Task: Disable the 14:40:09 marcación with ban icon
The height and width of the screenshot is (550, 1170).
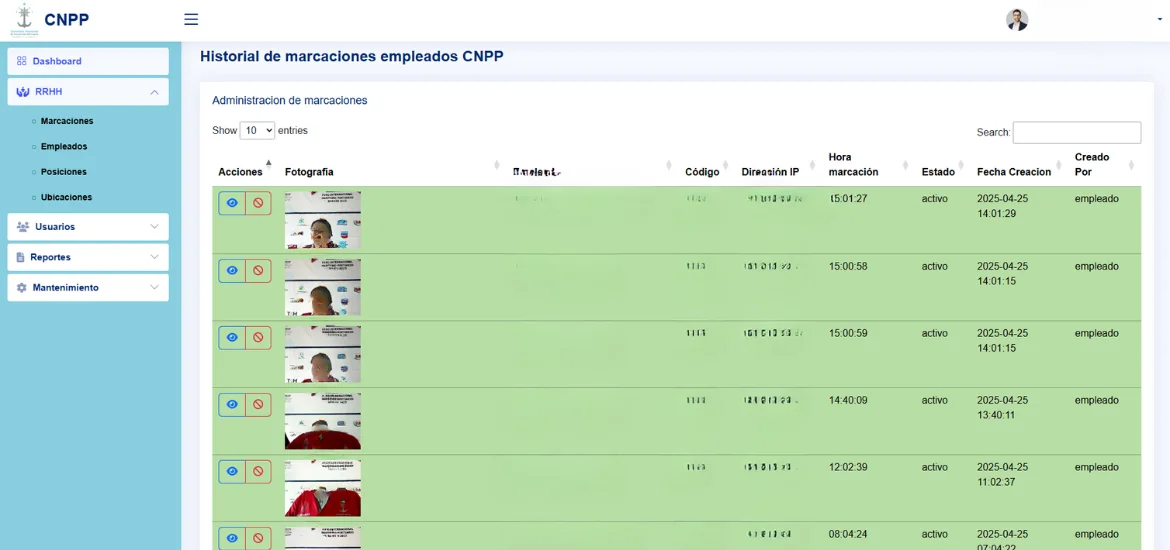Action: [258, 404]
